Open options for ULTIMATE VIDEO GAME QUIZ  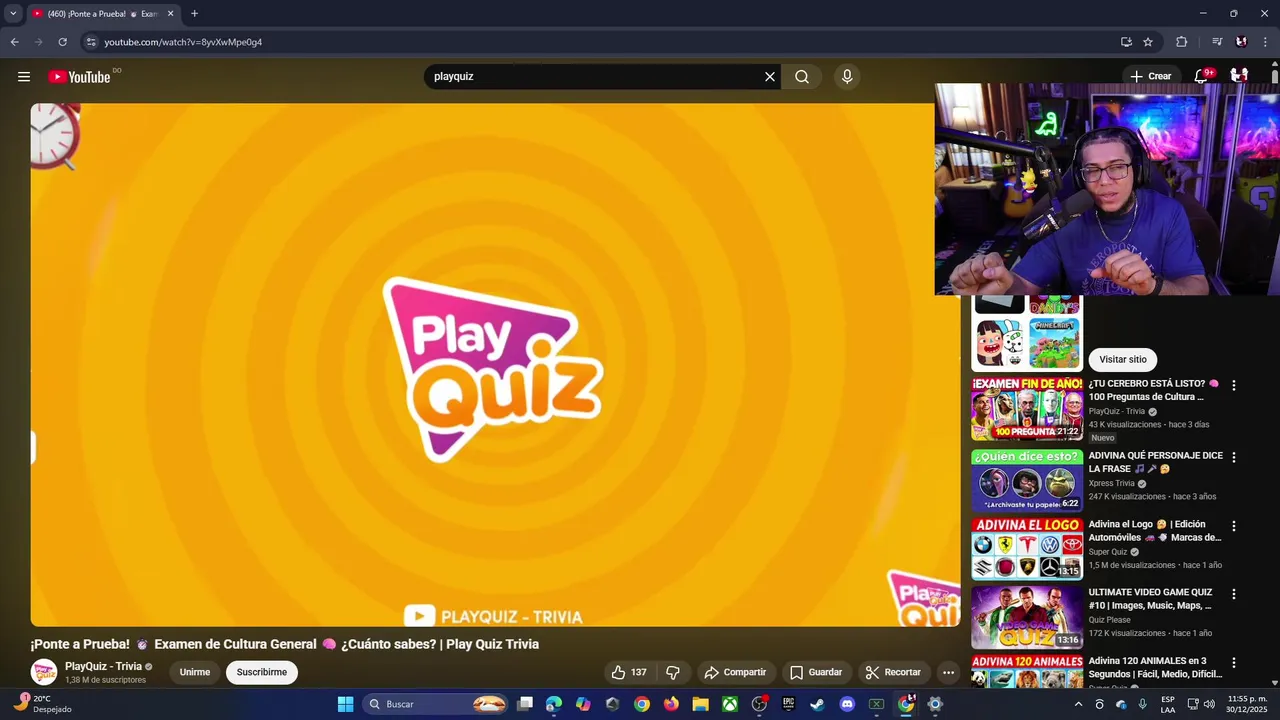pyautogui.click(x=1233, y=594)
